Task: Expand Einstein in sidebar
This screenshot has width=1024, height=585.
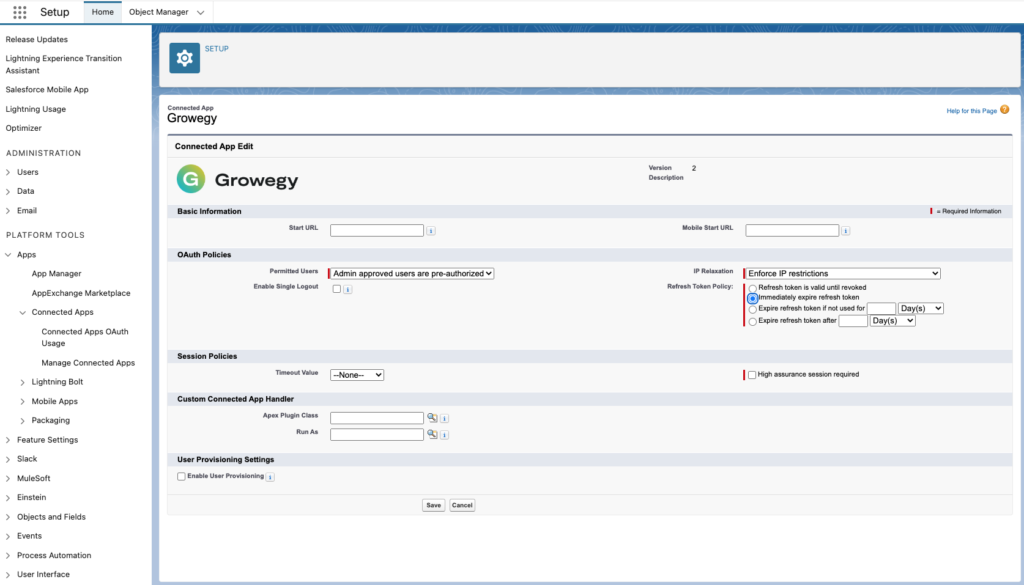Action: click(8, 498)
